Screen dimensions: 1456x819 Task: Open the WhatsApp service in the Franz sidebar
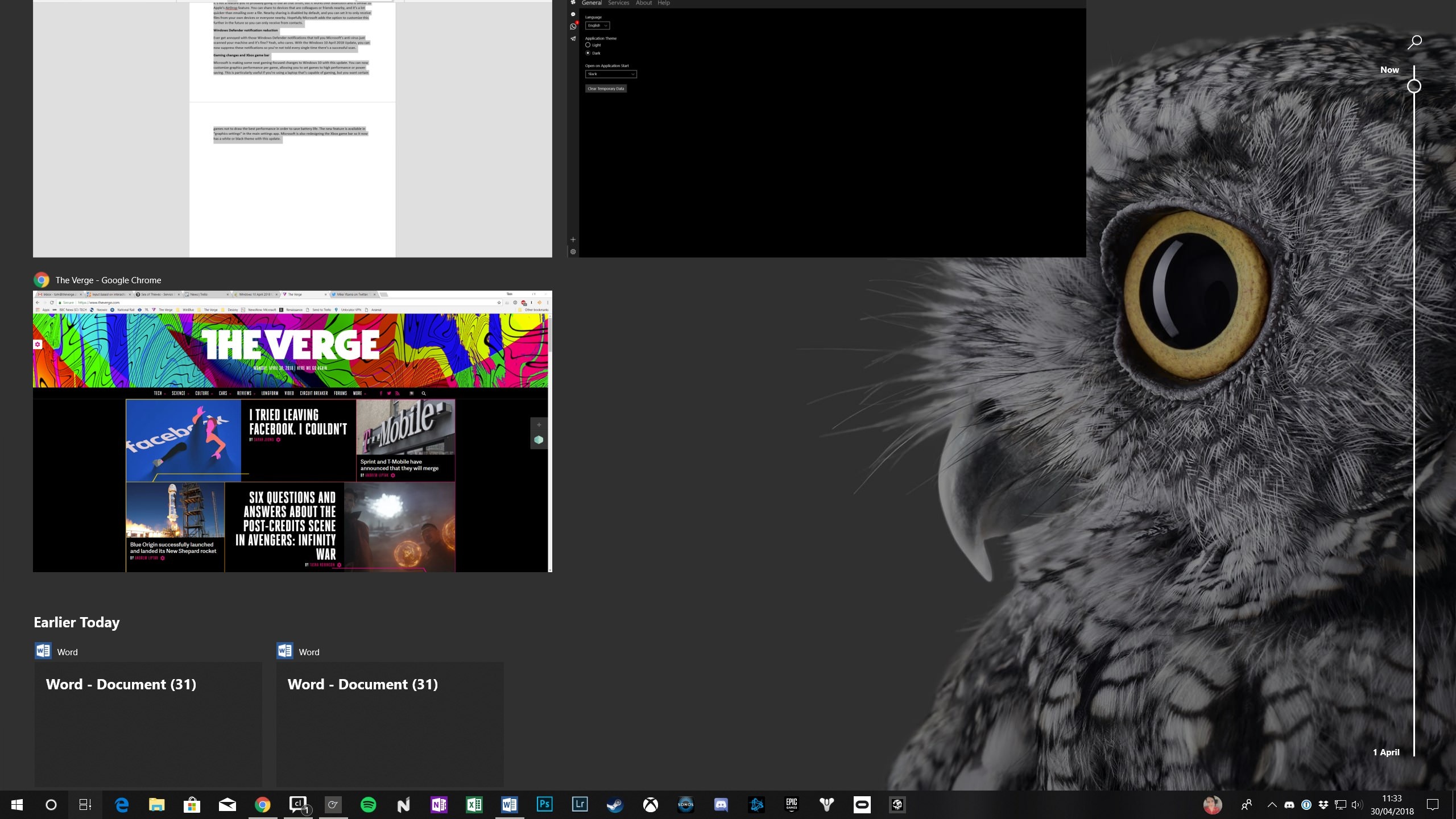(573, 26)
